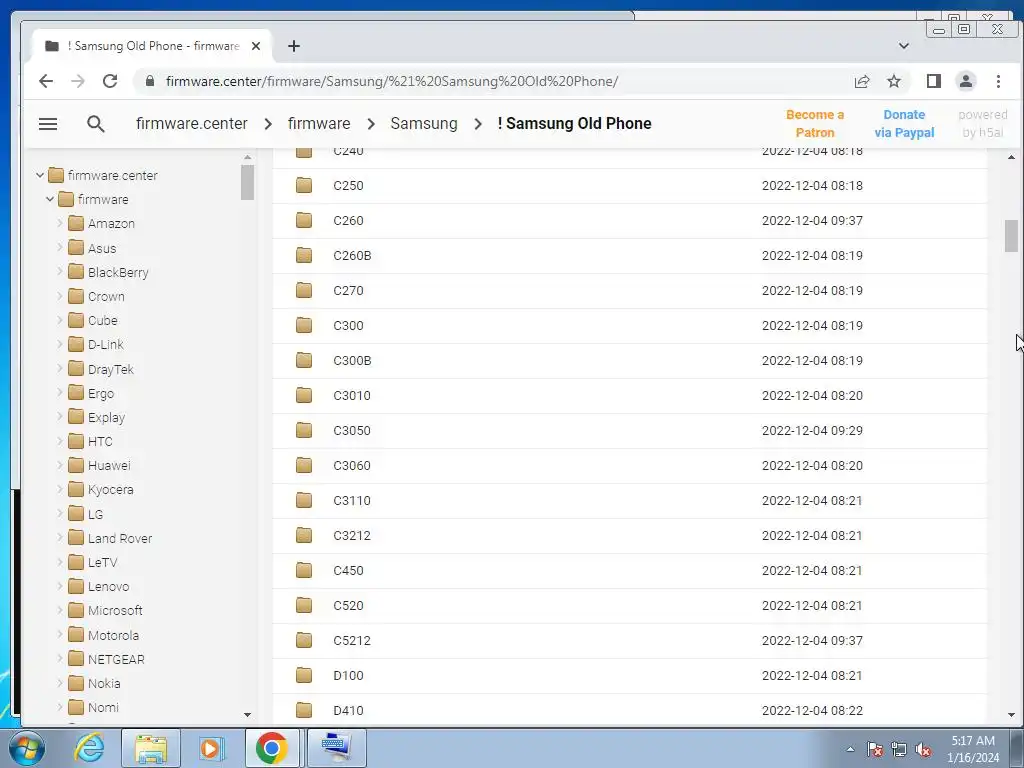This screenshot has height=768, width=1024.
Task: Open the D100 folder icon
Action: pyautogui.click(x=304, y=675)
